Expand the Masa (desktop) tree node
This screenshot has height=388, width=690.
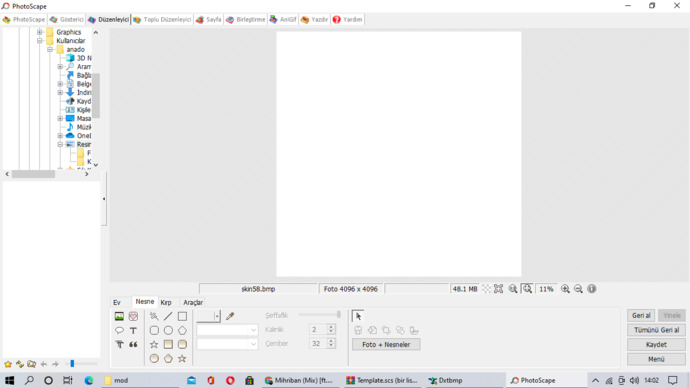tap(60, 118)
